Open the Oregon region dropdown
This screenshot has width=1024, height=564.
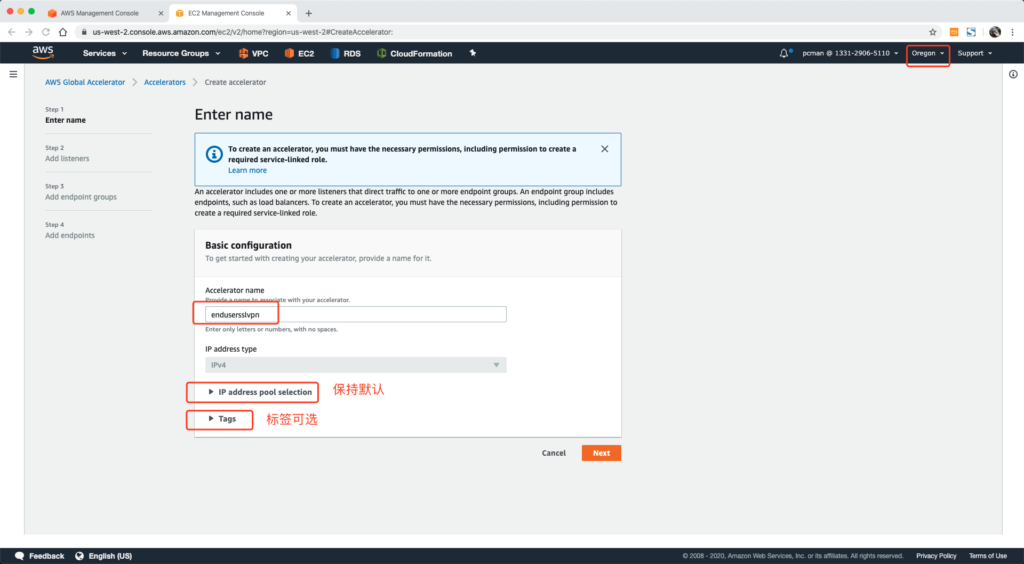point(927,53)
